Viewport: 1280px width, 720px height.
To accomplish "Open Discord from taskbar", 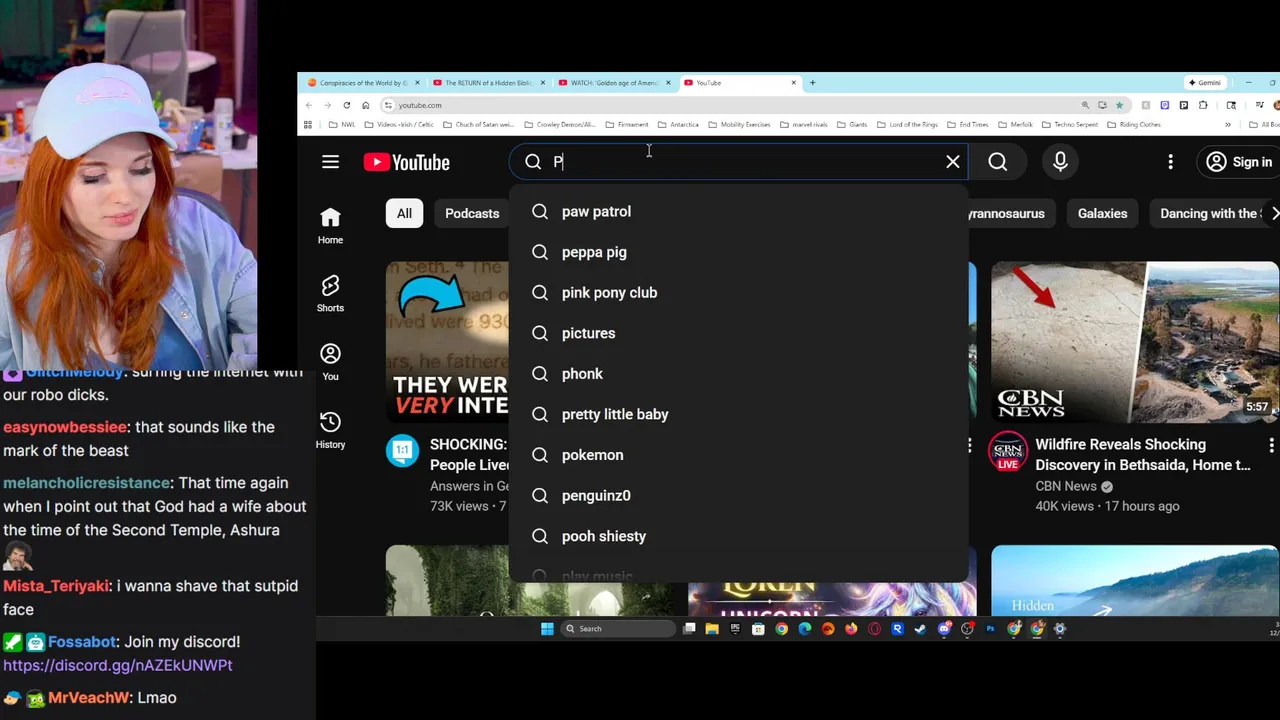I will pyautogui.click(x=944, y=629).
